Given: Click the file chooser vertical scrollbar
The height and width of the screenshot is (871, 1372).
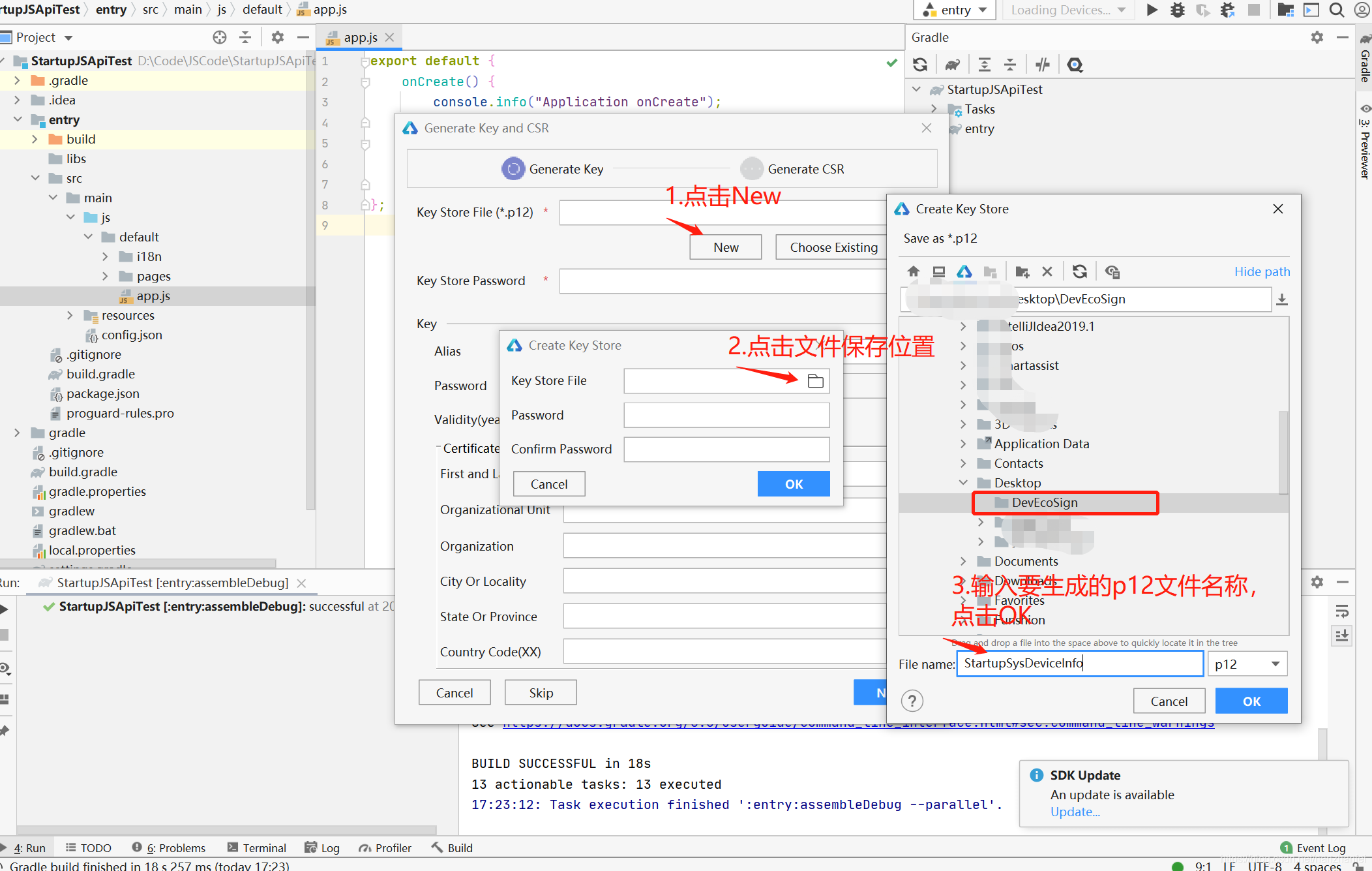Looking at the screenshot, I should [x=1283, y=451].
